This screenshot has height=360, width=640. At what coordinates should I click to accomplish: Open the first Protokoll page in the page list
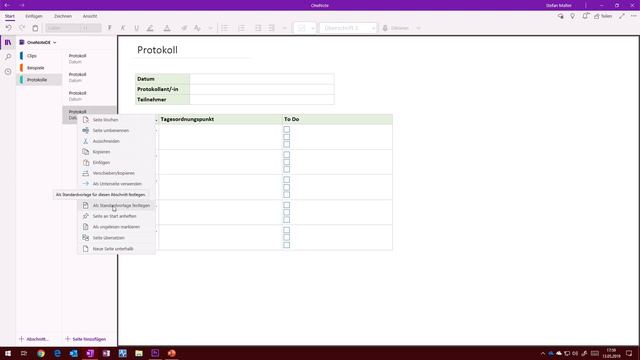point(89,58)
